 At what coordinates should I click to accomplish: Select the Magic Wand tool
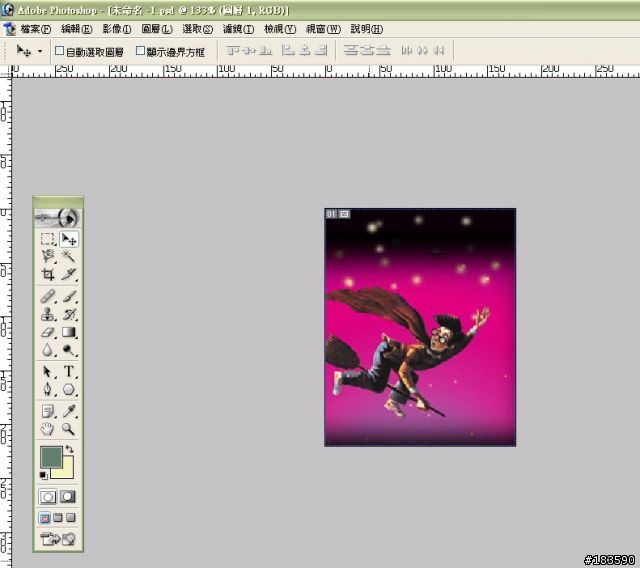click(x=69, y=256)
